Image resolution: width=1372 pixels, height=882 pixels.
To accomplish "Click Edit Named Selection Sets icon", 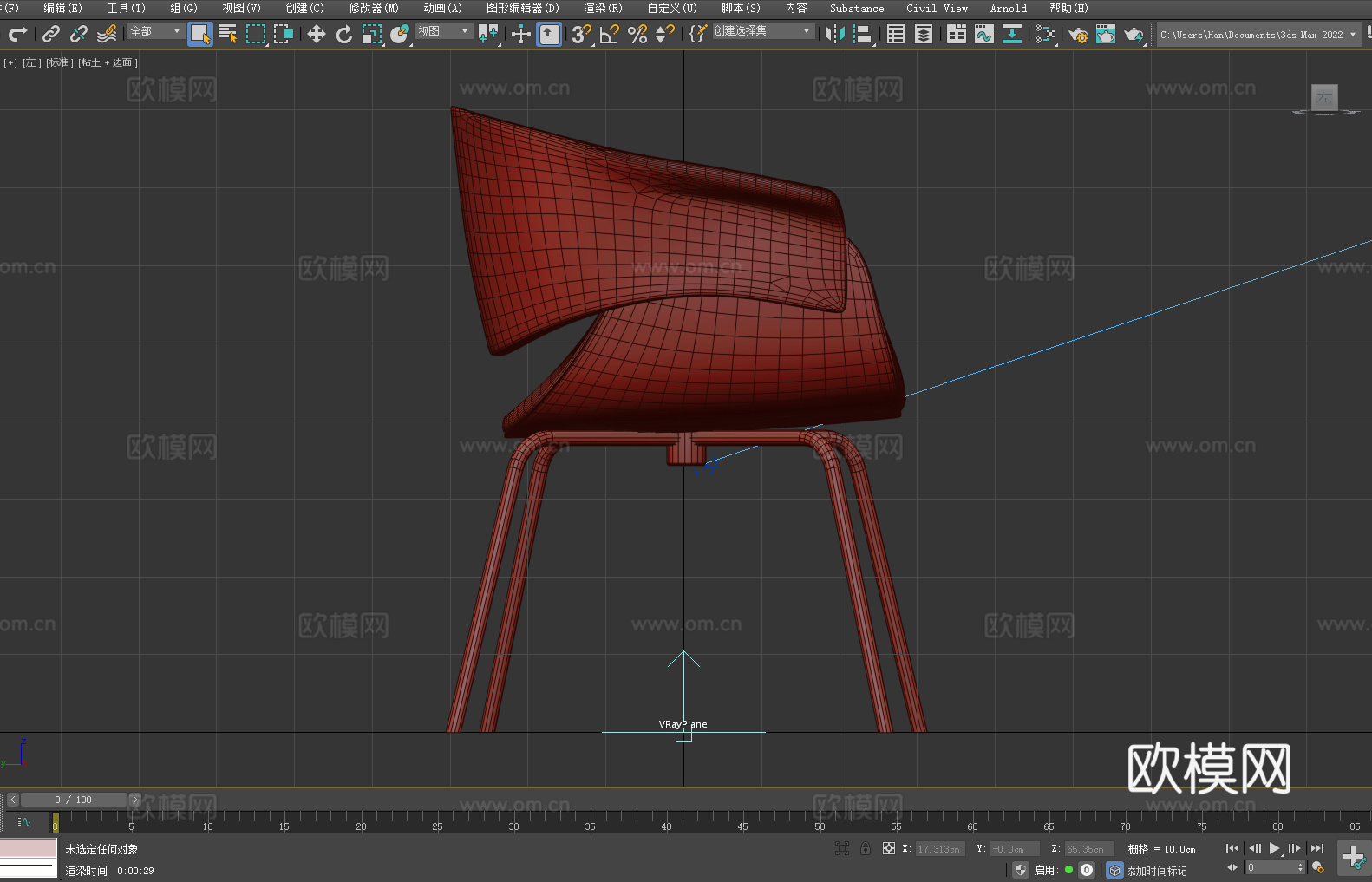I will tap(698, 34).
